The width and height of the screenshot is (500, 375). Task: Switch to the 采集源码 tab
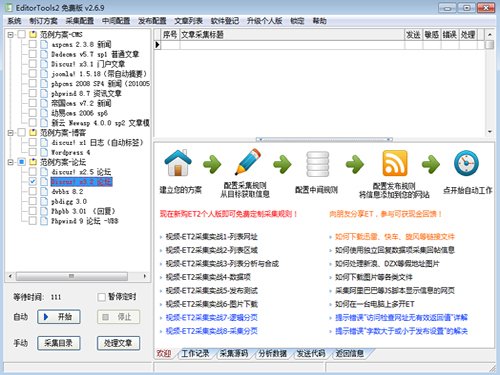pos(234,353)
